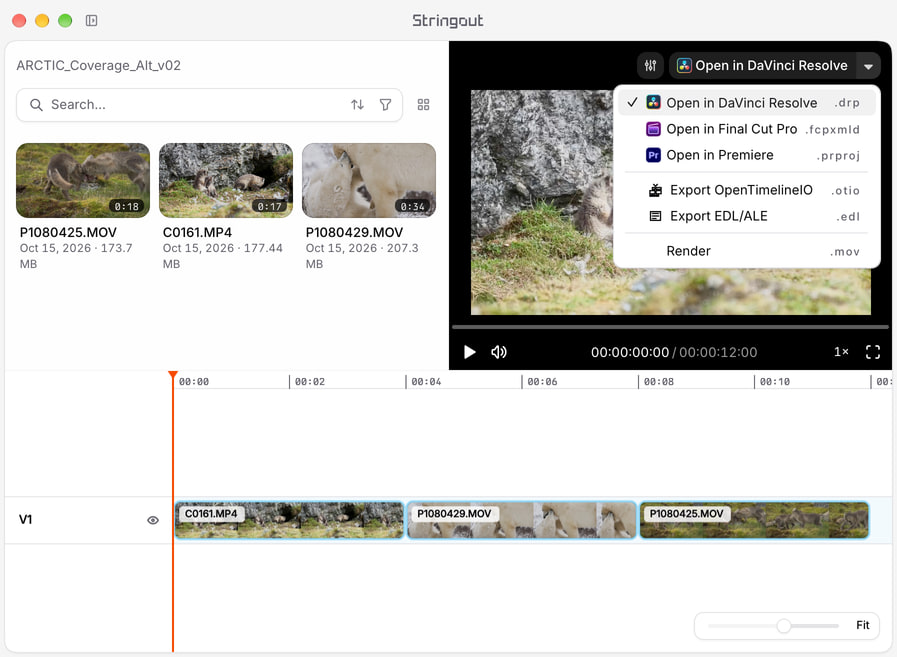The height and width of the screenshot is (657, 897).
Task: Click the sort order arrows icon
Action: click(x=358, y=105)
